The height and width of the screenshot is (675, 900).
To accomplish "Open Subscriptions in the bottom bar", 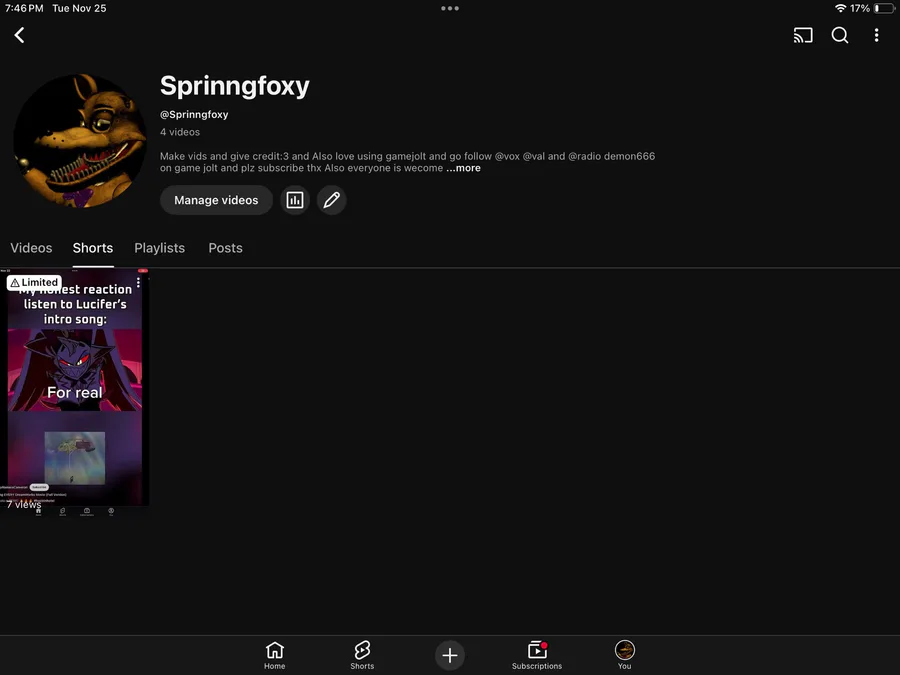I will 537,655.
